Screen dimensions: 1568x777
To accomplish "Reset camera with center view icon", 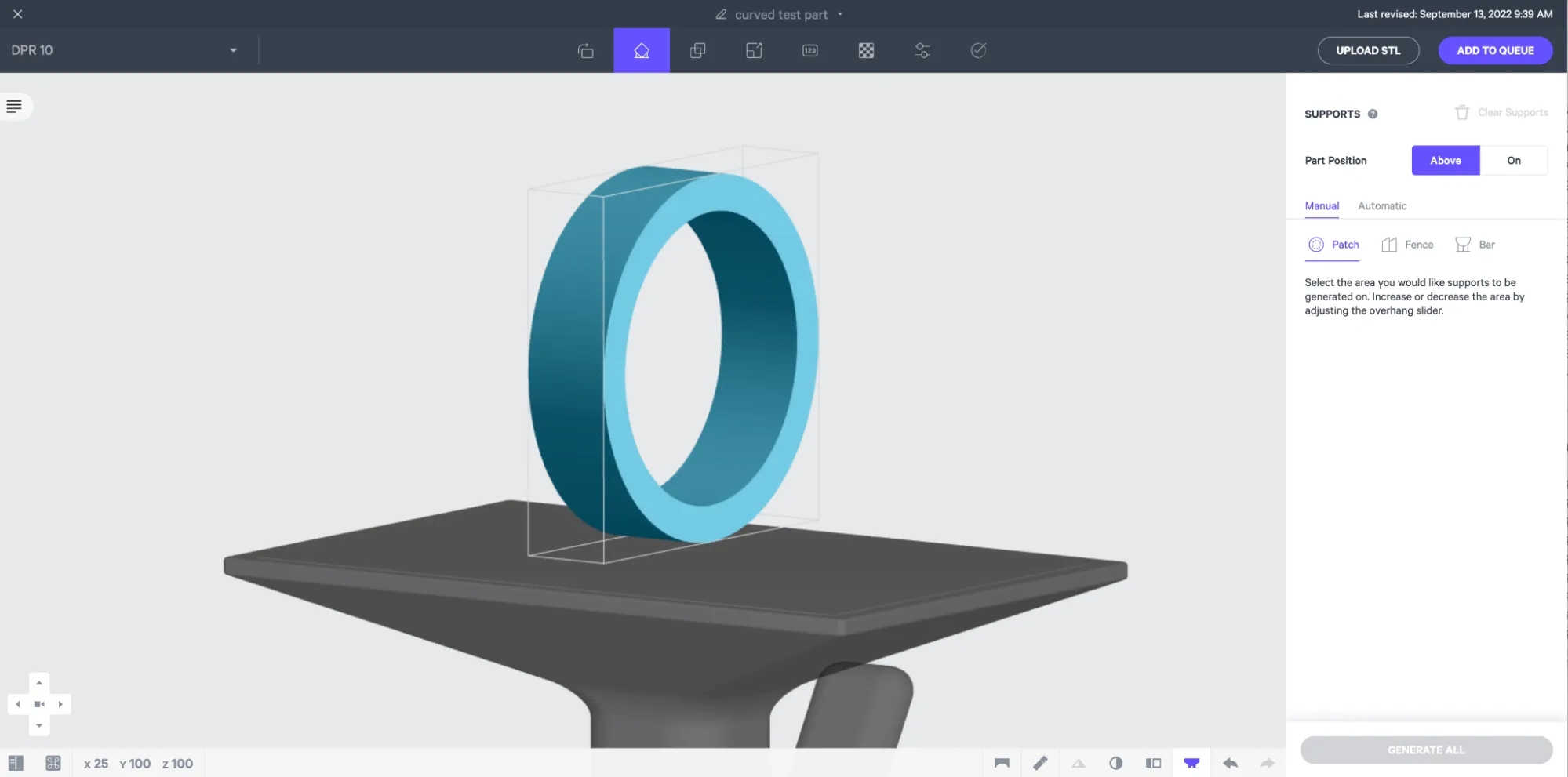I will pyautogui.click(x=39, y=704).
